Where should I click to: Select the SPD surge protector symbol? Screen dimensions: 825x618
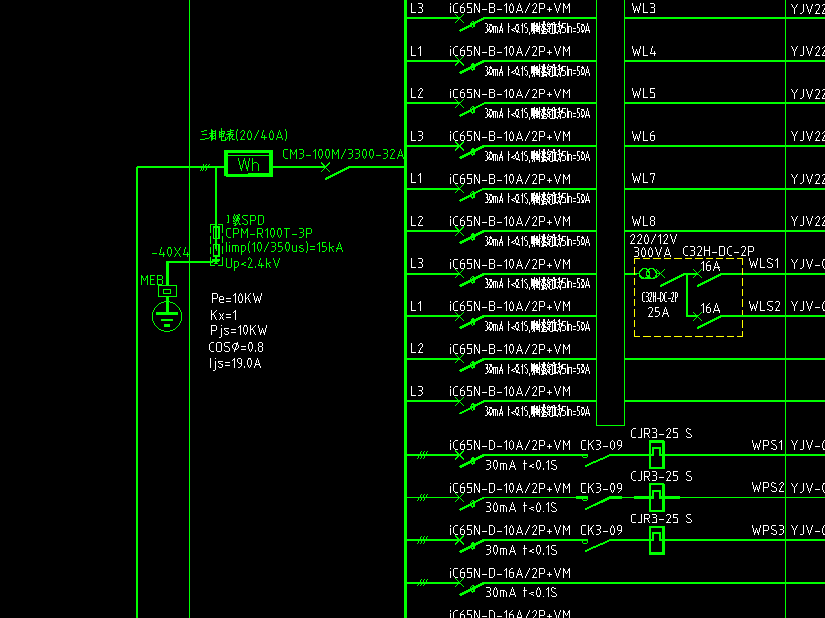[216, 245]
